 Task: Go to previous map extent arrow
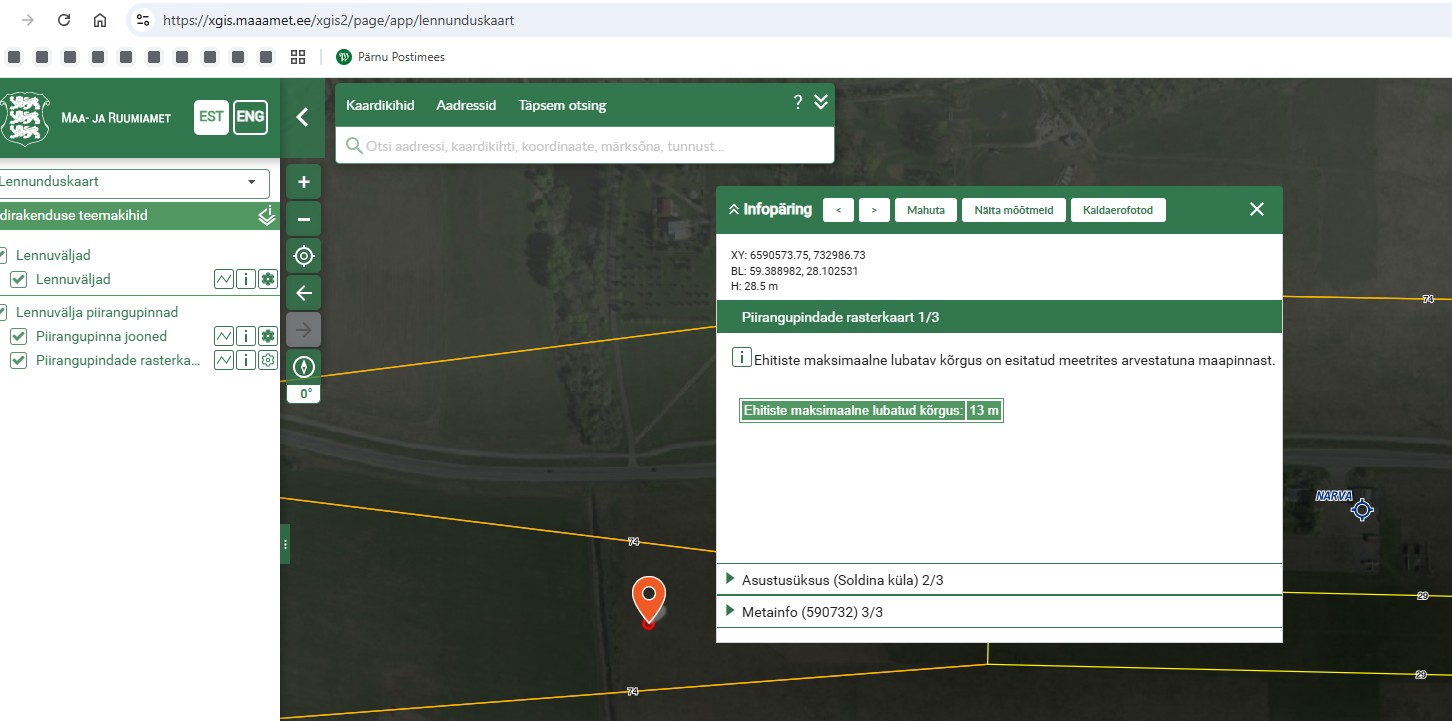(304, 293)
